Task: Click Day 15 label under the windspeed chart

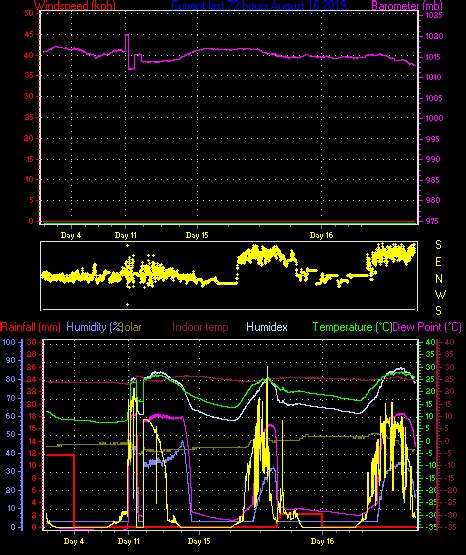Action: pyautogui.click(x=197, y=235)
